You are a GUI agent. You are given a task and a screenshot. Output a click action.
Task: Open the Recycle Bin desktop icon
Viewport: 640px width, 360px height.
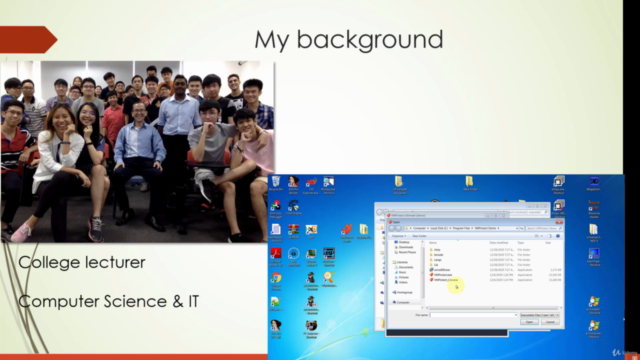(276, 183)
